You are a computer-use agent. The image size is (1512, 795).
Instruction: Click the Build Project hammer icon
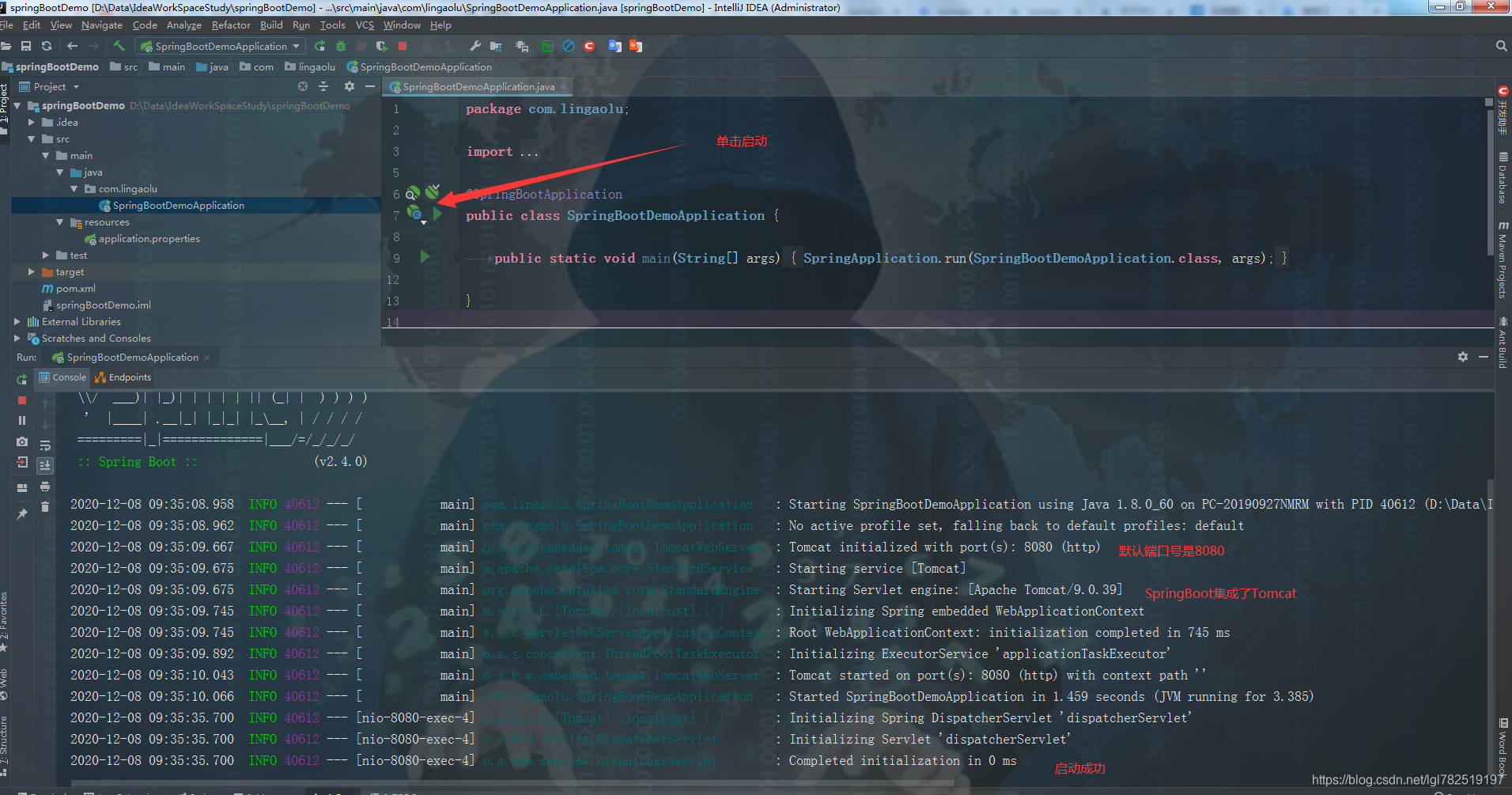[x=119, y=46]
